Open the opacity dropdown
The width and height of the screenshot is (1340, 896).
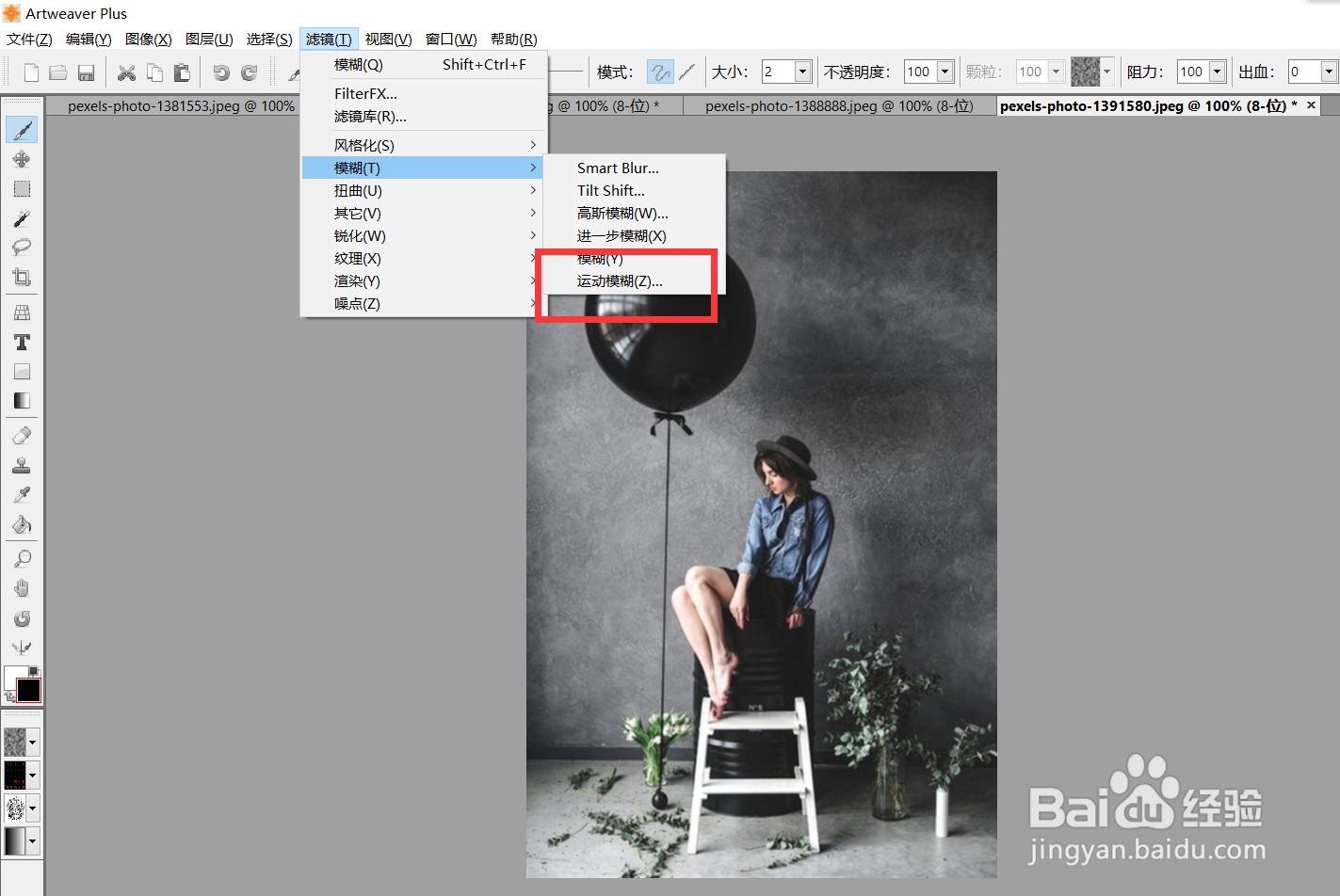coord(944,72)
